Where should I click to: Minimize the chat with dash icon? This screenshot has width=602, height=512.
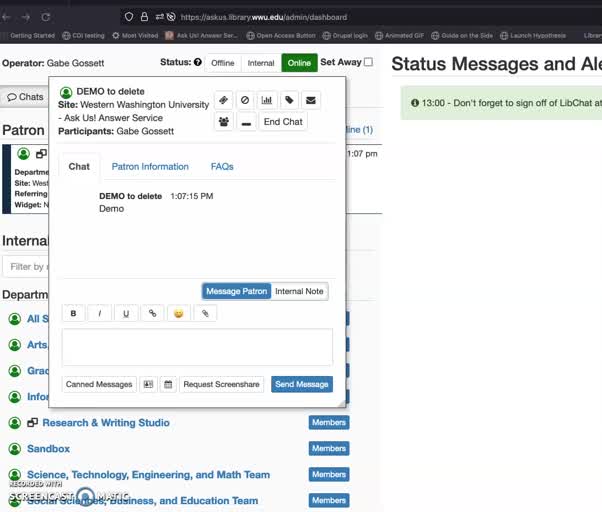[x=245, y=122]
